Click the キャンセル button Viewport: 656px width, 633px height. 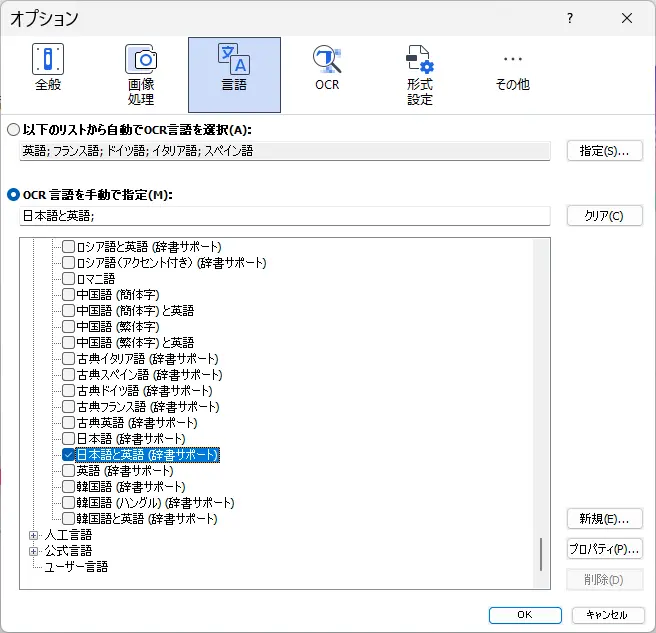(607, 615)
